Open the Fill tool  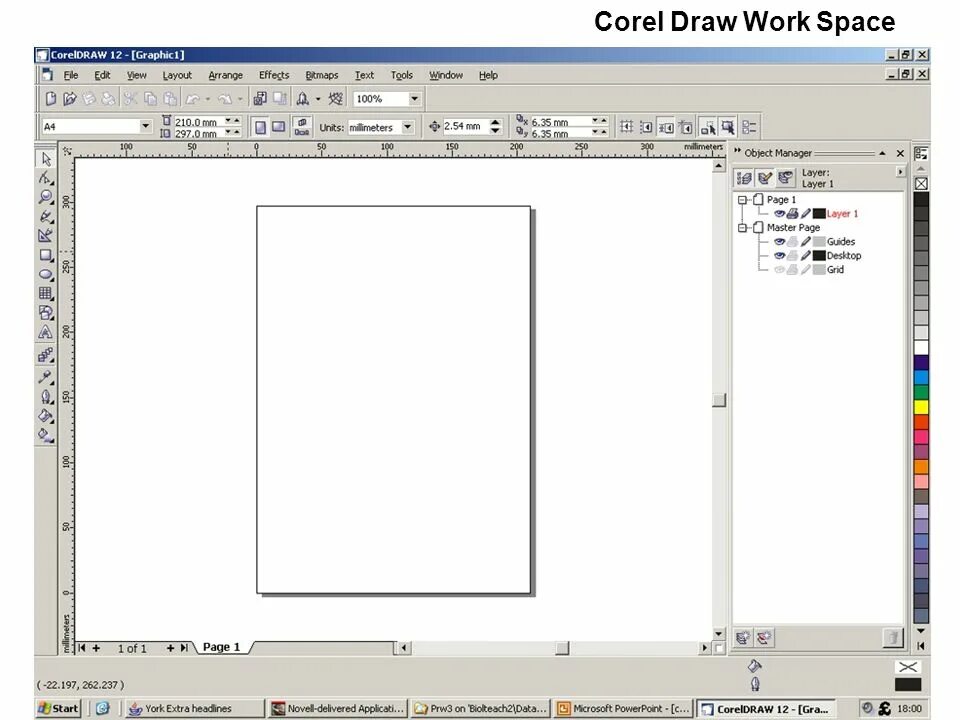point(45,416)
